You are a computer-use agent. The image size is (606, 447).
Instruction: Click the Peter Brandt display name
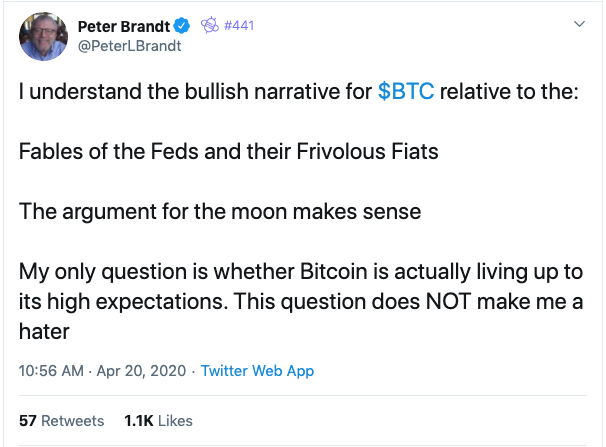click(124, 26)
